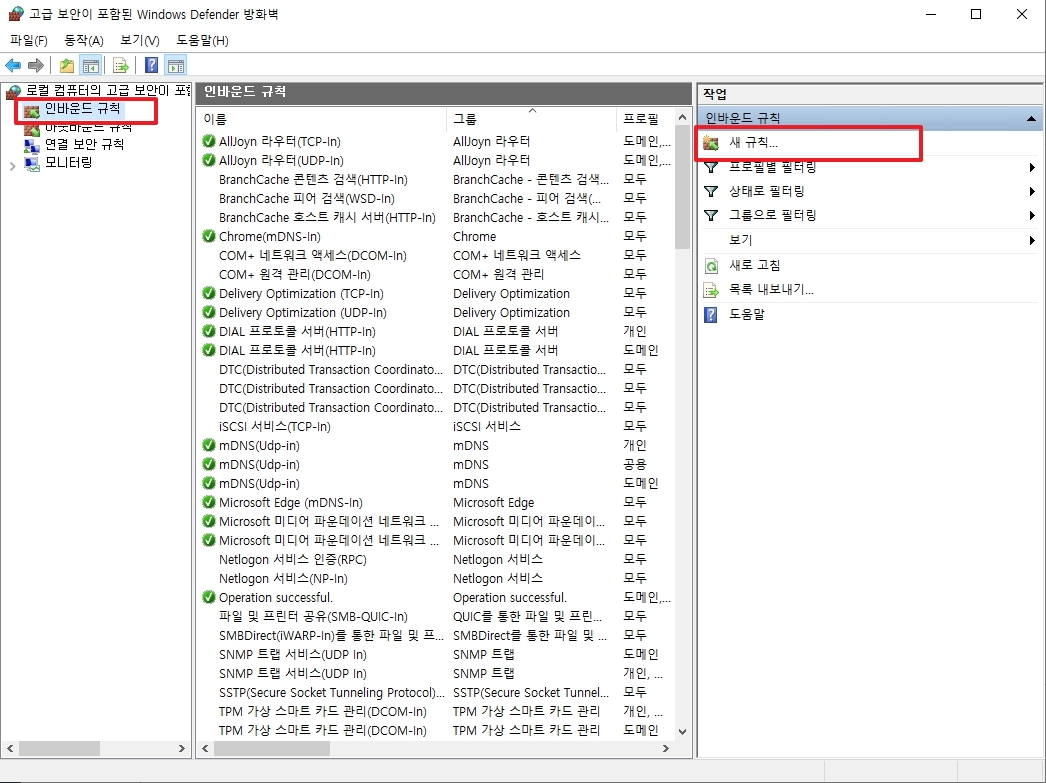The image size is (1046, 783).
Task: Click the green check icon of AllJoyn 라우터(TCP-In)
Action: (x=209, y=141)
